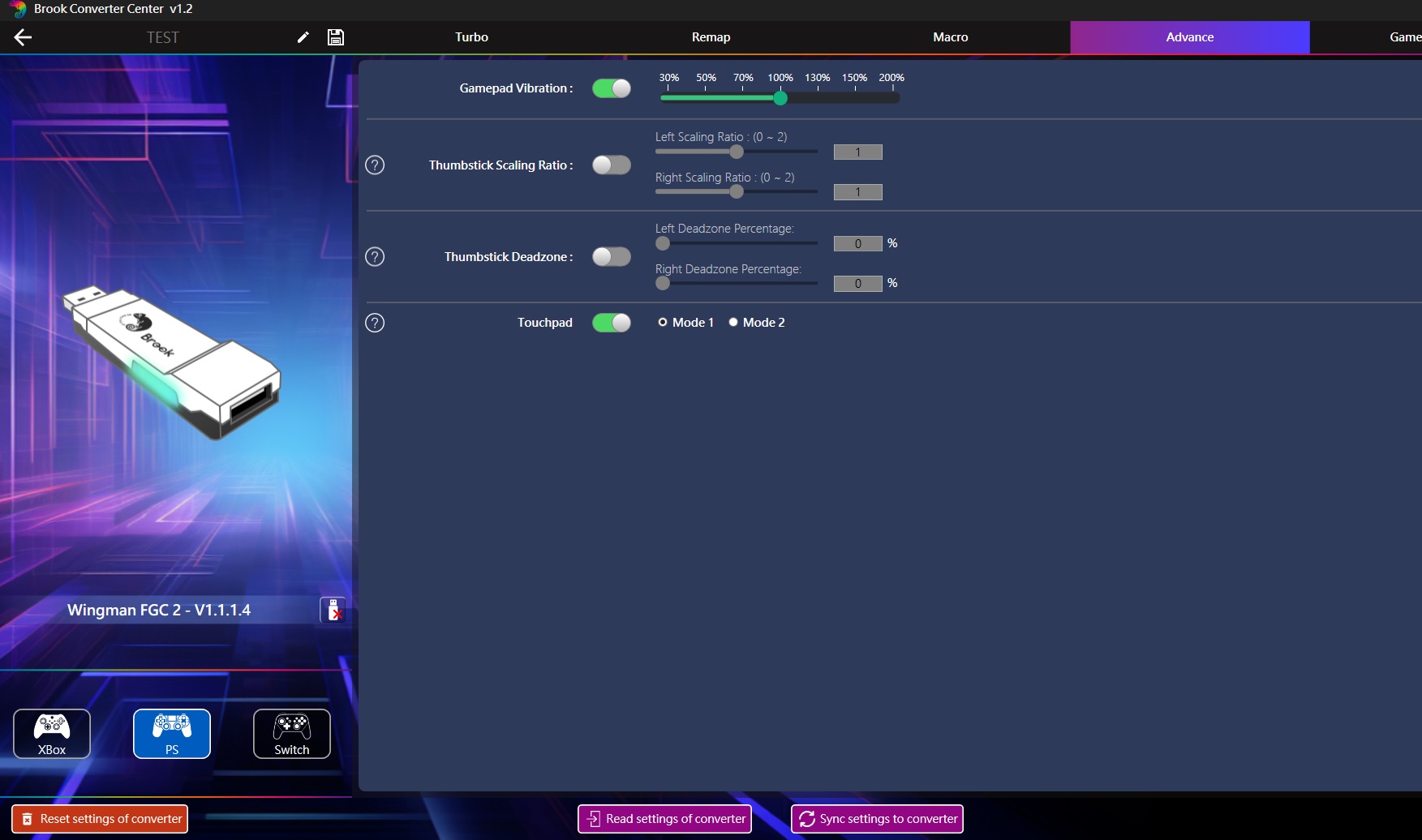
Task: Click the Right Deadzone percentage value field
Action: click(857, 284)
